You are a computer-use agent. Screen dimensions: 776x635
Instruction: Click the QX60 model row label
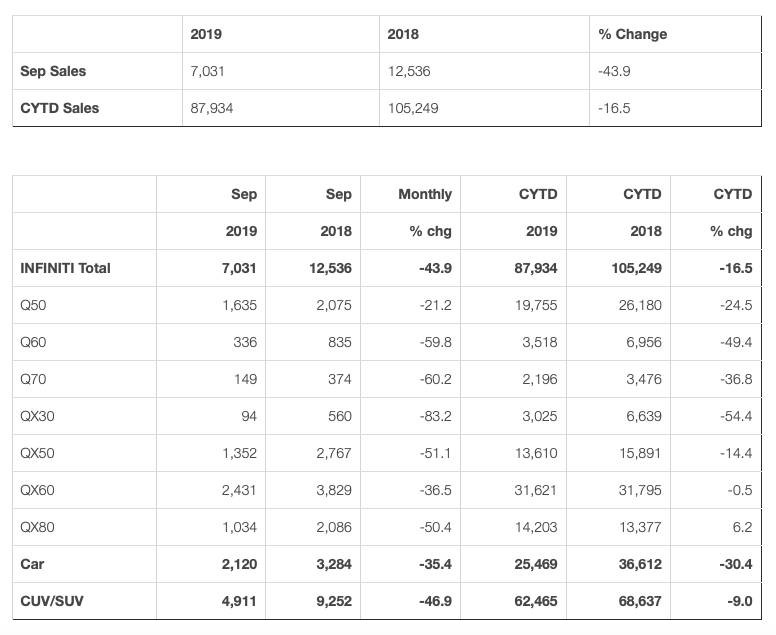(x=37, y=490)
